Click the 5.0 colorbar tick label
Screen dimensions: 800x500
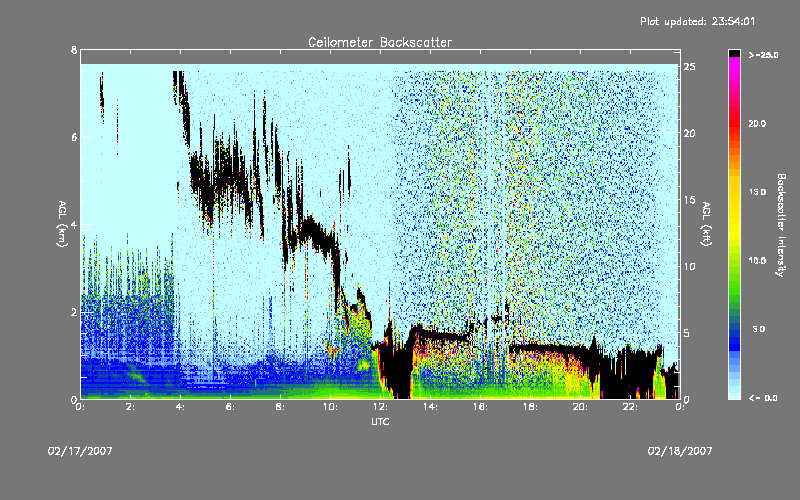coord(759,330)
